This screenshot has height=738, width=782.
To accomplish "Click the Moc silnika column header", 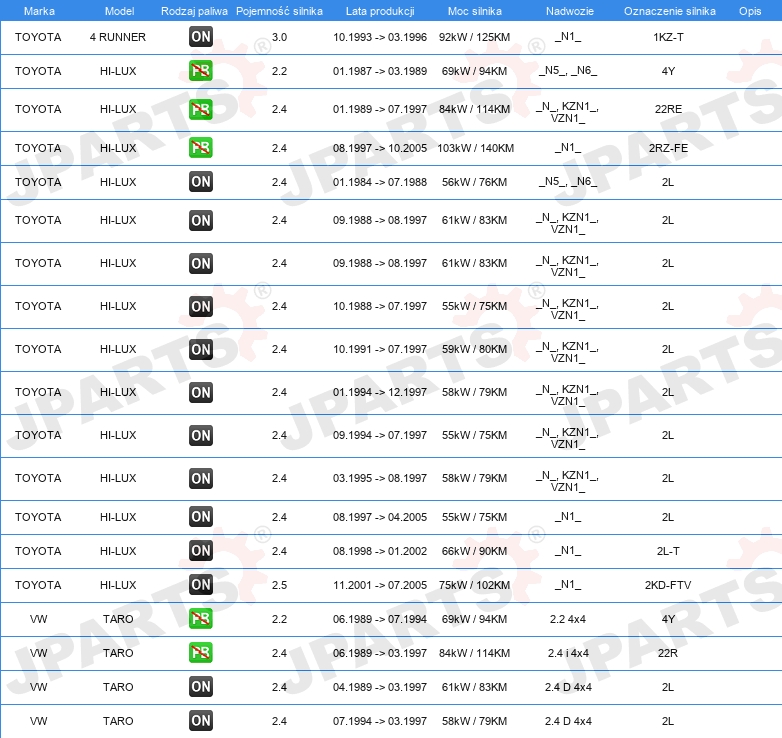I will click(475, 11).
